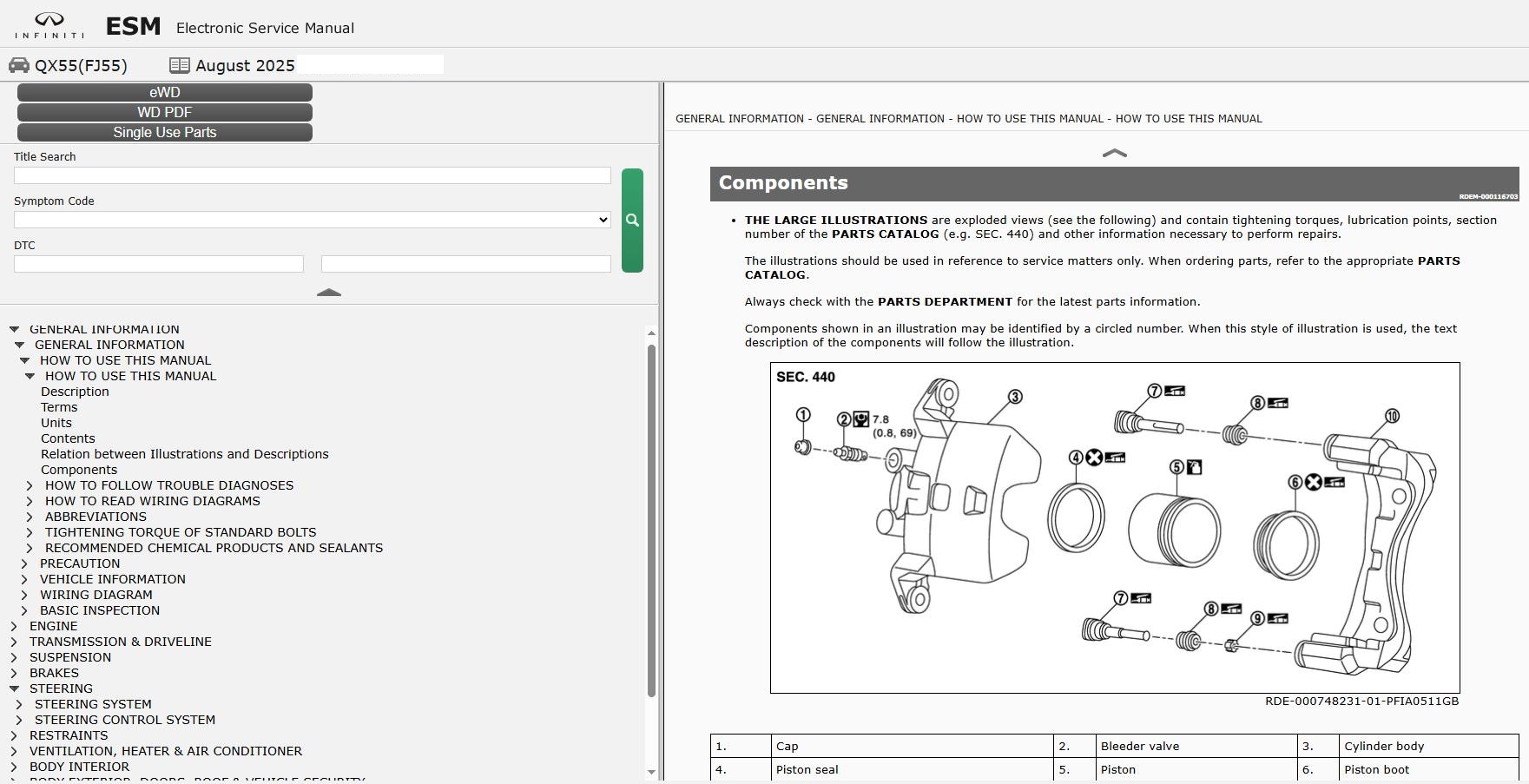Open the Description page in tree

click(75, 392)
